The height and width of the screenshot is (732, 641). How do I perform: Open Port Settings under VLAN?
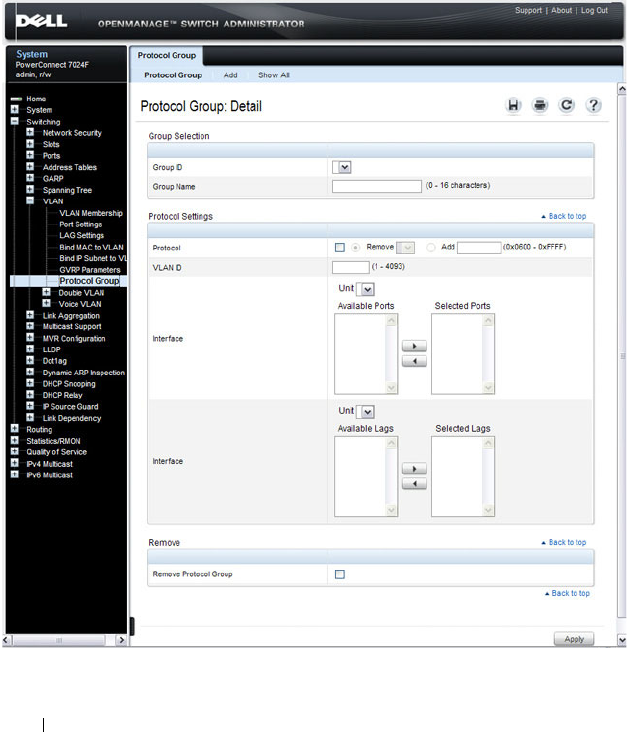point(80,224)
